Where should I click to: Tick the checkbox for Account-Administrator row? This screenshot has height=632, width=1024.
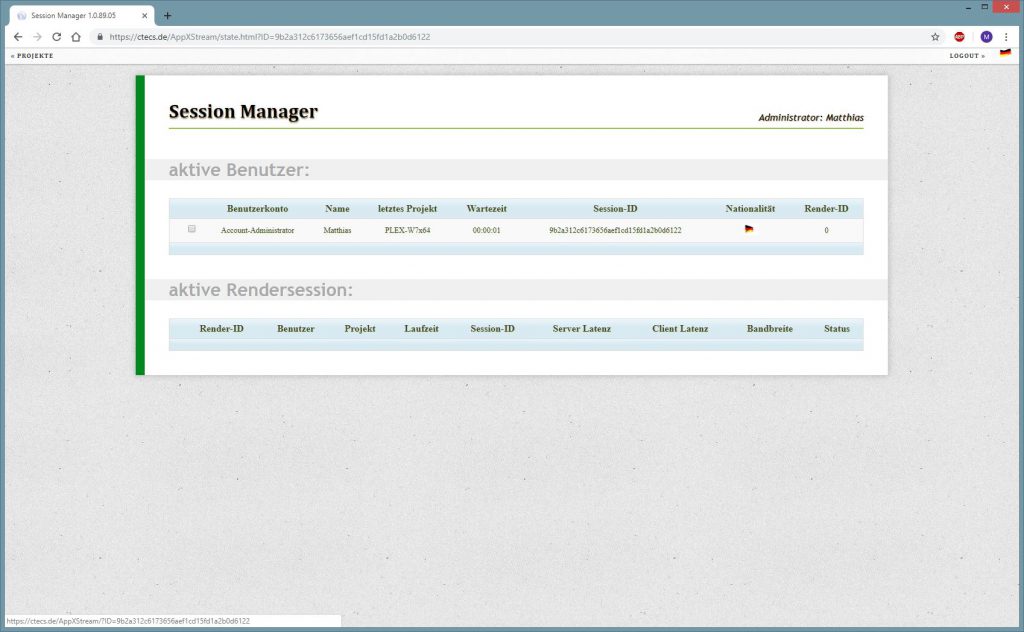192,229
